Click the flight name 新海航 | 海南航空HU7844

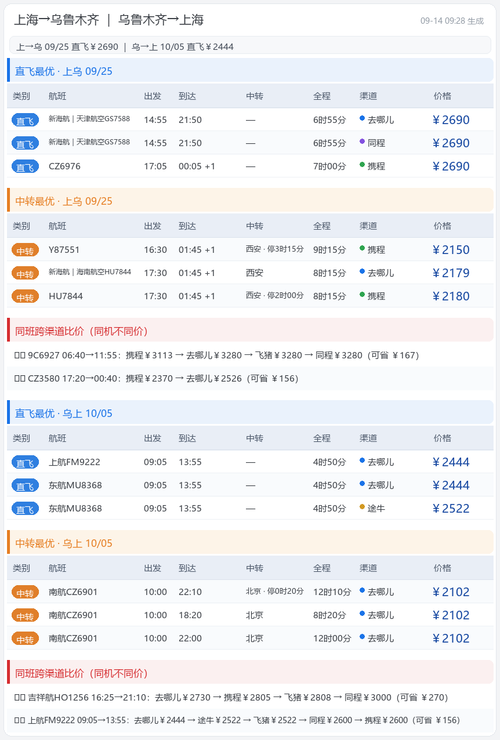click(90, 272)
